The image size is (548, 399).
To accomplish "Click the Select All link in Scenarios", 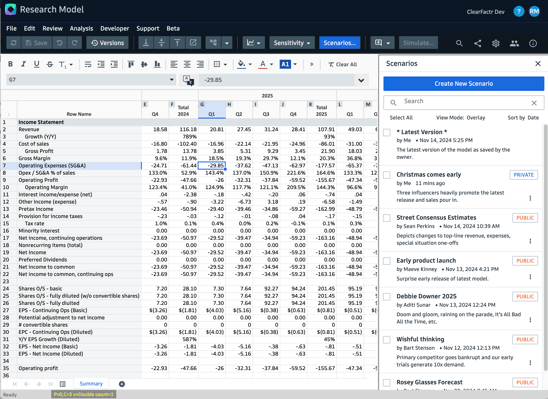I will tap(401, 118).
